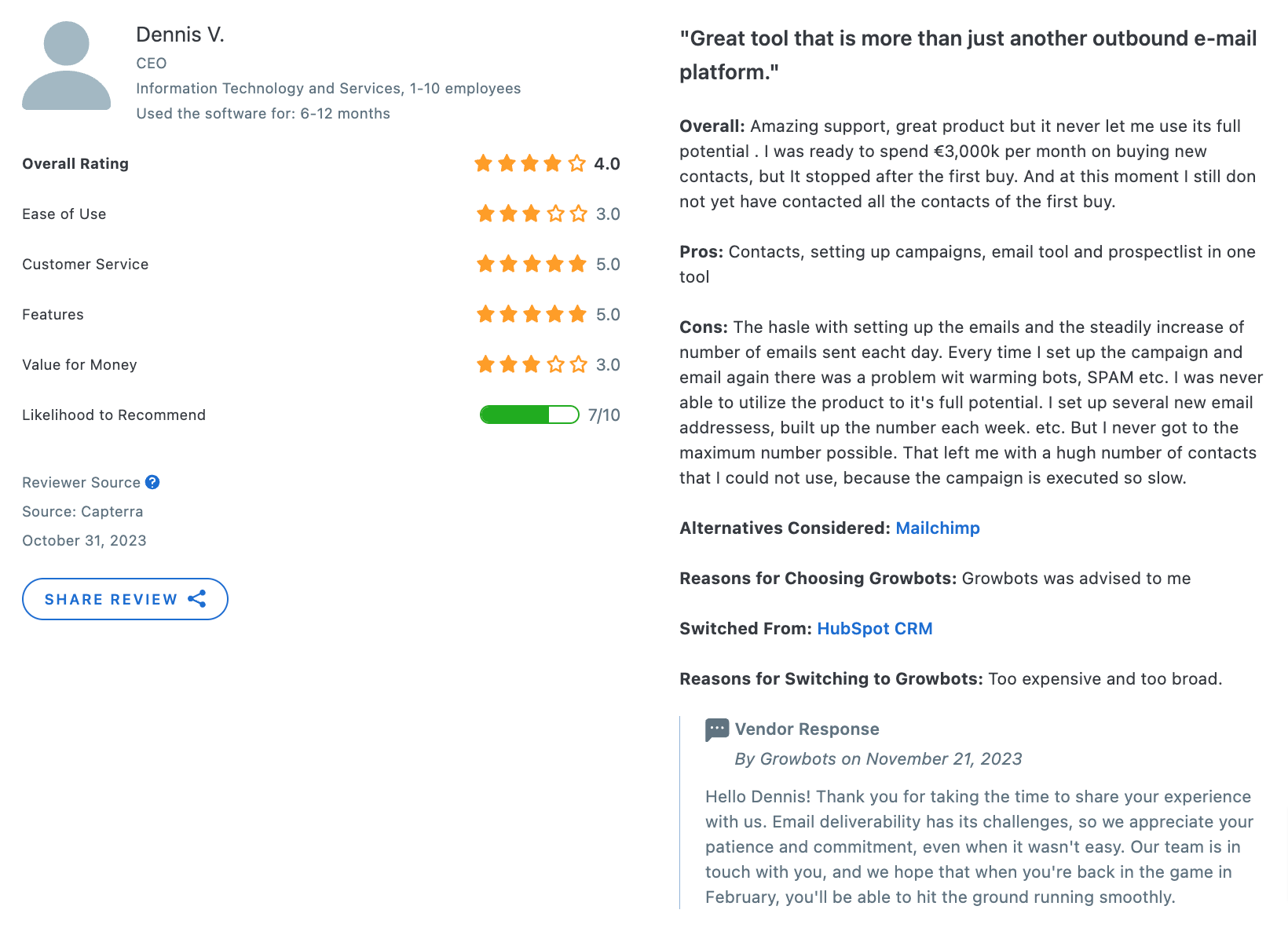The height and width of the screenshot is (928, 1288).
Task: Click the Customer Service star rating
Action: point(532,264)
